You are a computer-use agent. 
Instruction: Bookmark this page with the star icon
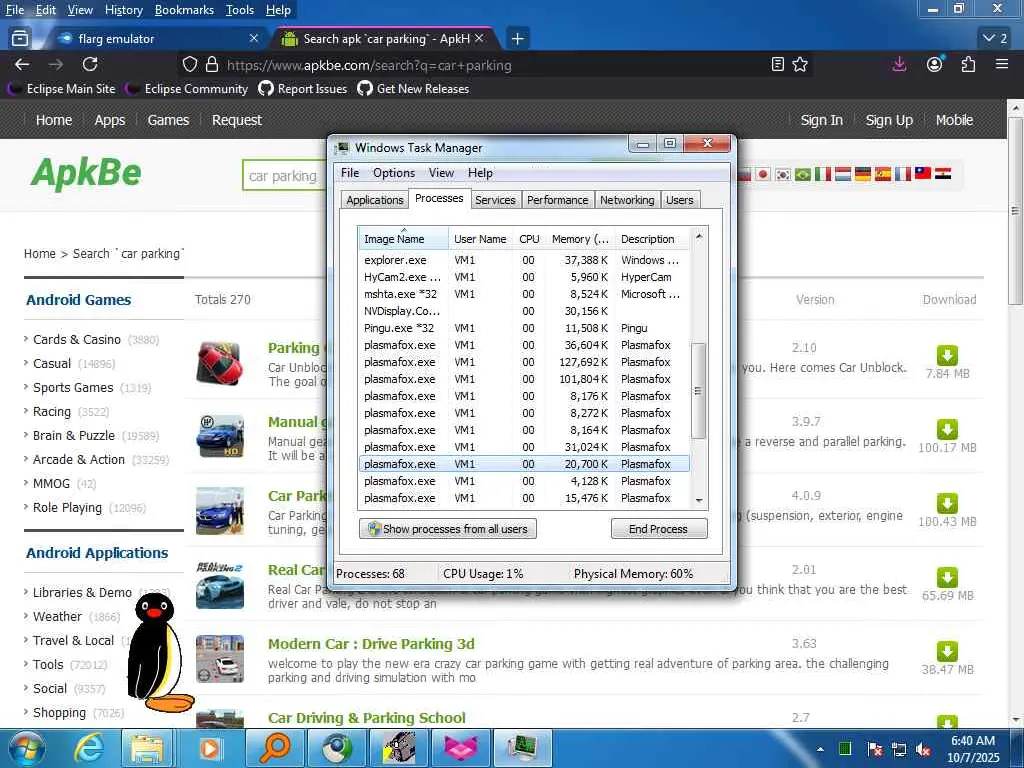pyautogui.click(x=800, y=64)
